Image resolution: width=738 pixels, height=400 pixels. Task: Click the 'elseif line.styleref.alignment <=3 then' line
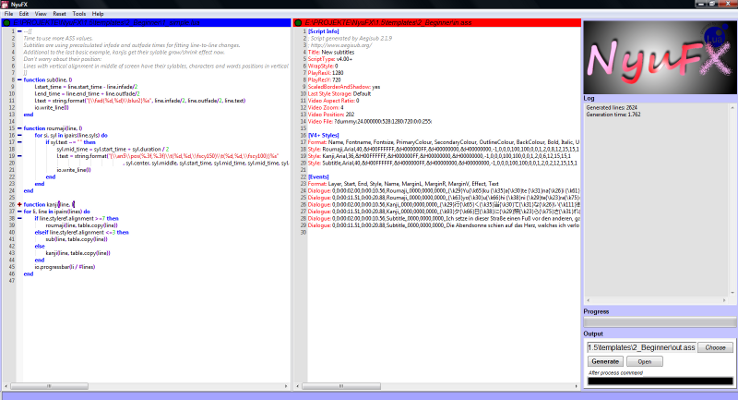(x=81, y=232)
